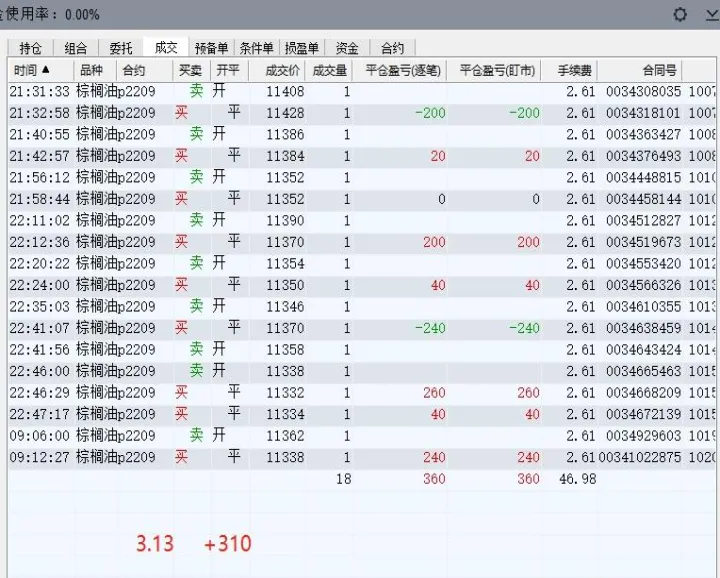Click the -200 value in the 平仓盈亏(逐笔) column
Screen dimensions: 720x578
click(x=430, y=113)
